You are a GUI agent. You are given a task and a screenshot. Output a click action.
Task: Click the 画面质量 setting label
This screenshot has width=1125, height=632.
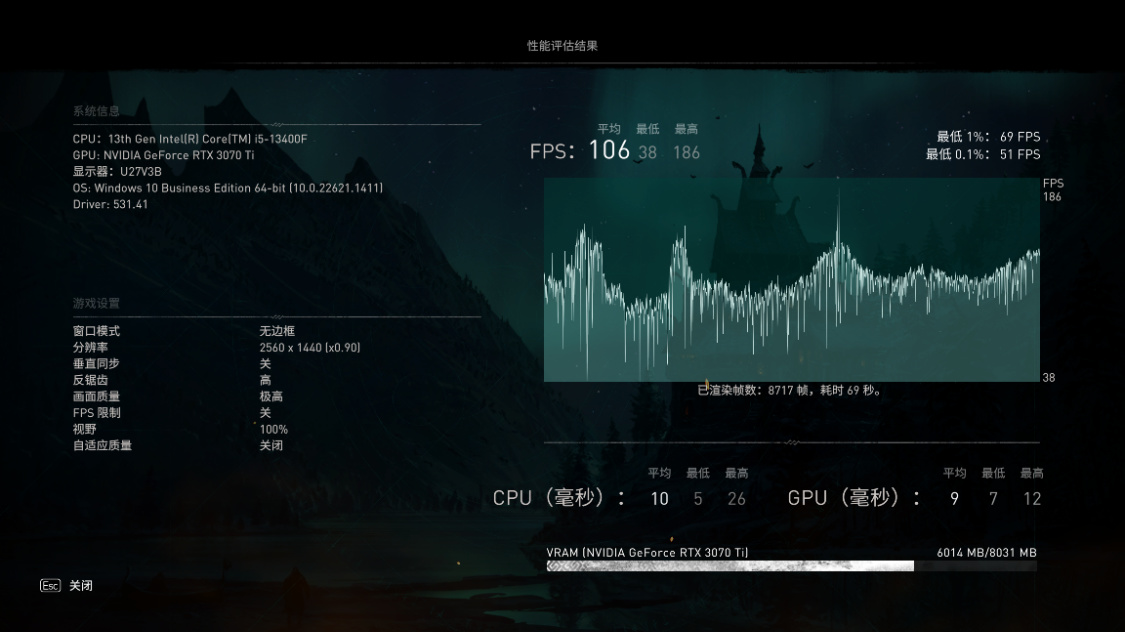pos(96,396)
